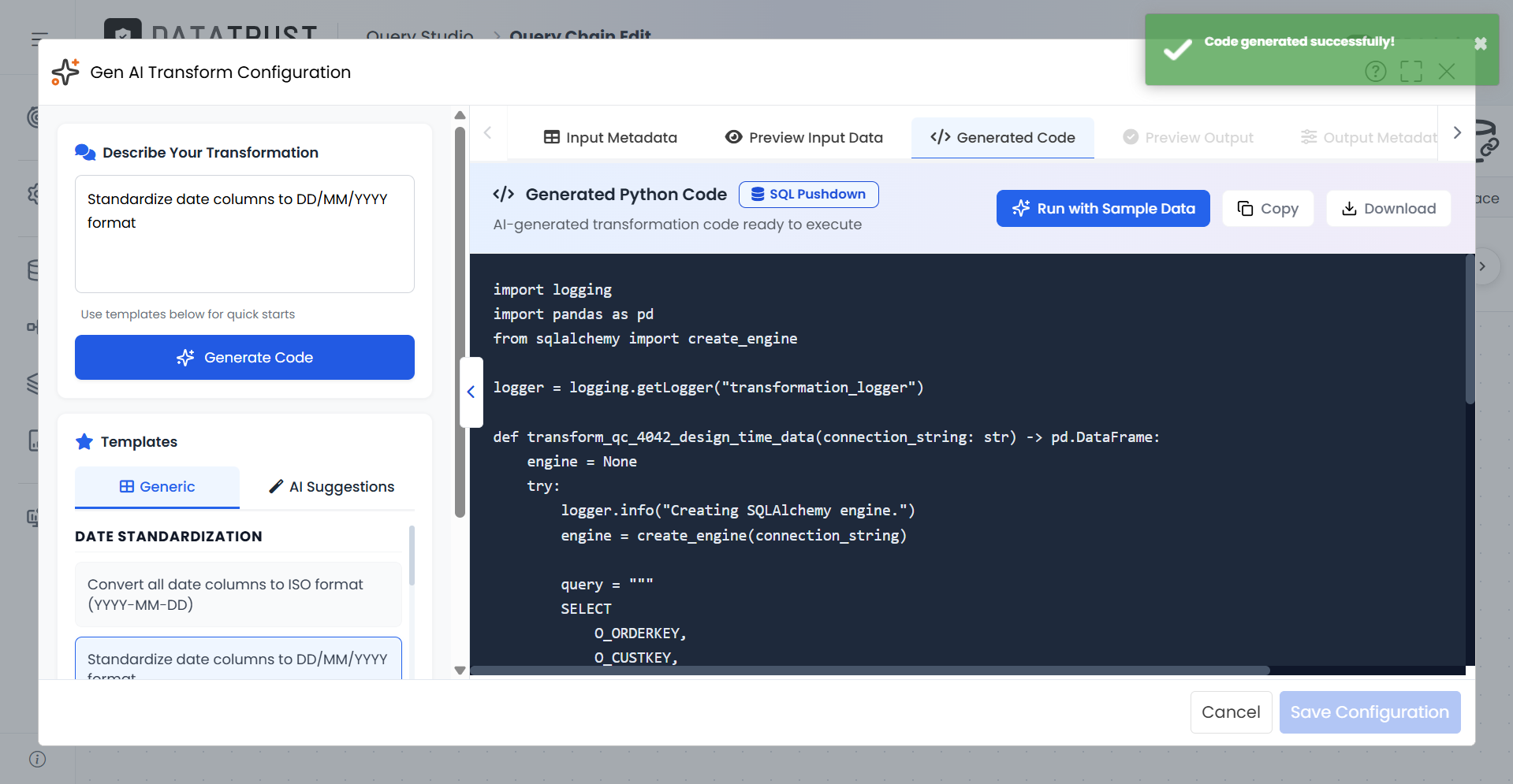Image resolution: width=1513 pixels, height=784 pixels.
Task: Click the code area horizontal scrollbar
Action: click(x=870, y=671)
